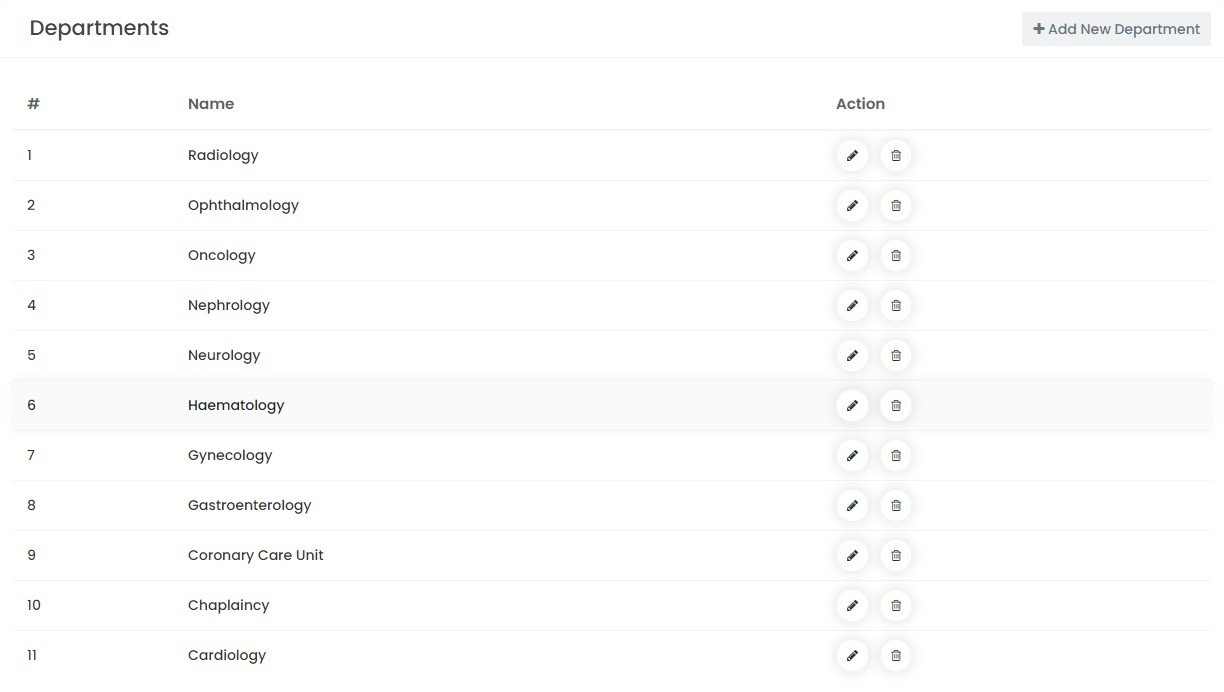This screenshot has height=692, width=1224.
Task: Click the Oncology department name
Action: [x=222, y=255]
